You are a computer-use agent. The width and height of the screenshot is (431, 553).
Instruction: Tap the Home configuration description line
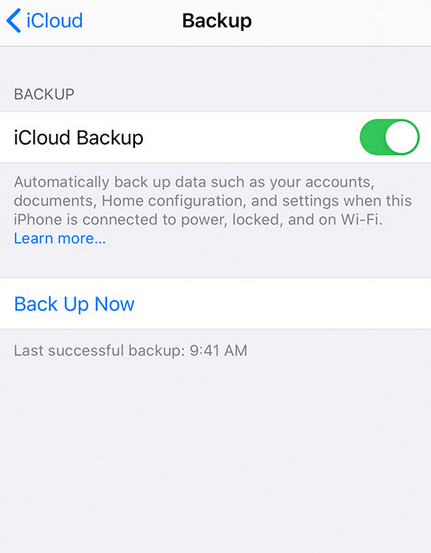pyautogui.click(x=213, y=201)
